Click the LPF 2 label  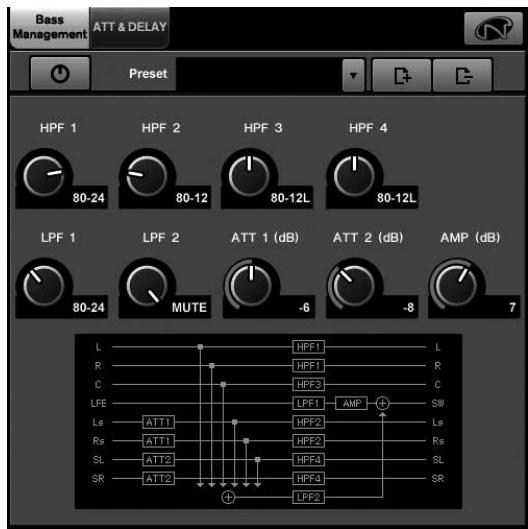(x=161, y=238)
